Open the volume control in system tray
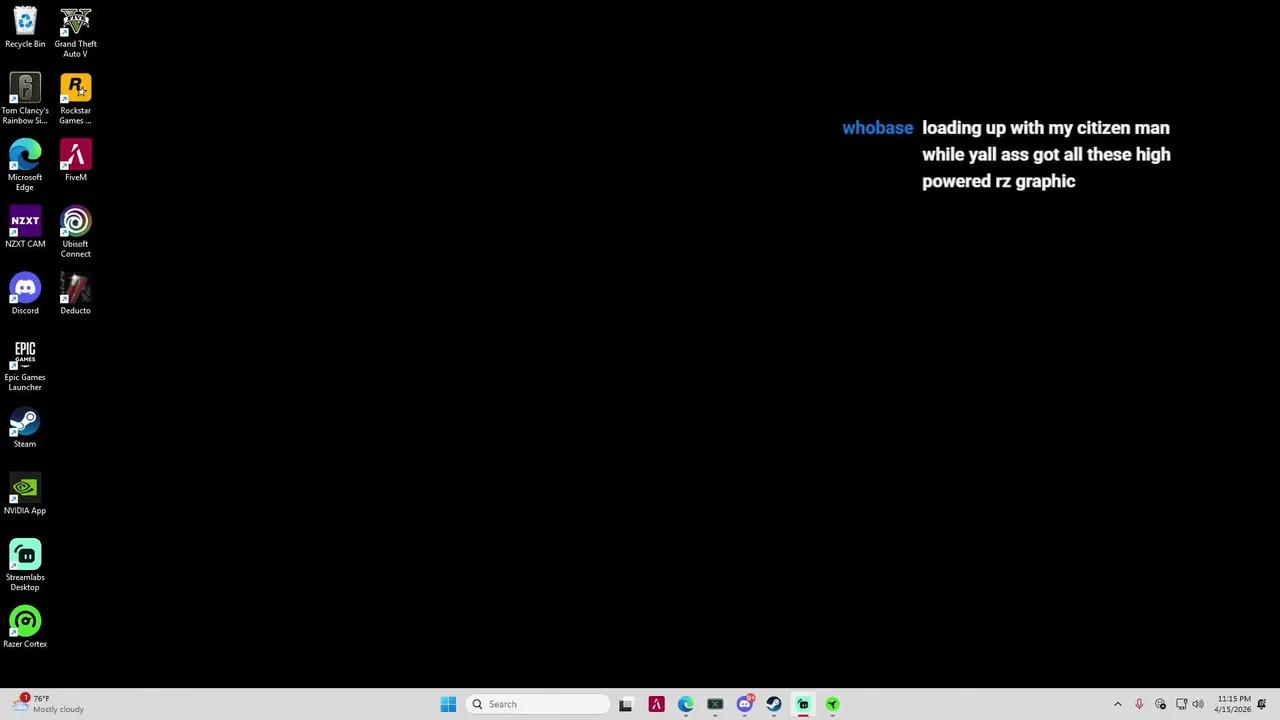Viewport: 1280px width, 720px height. tap(1198, 704)
